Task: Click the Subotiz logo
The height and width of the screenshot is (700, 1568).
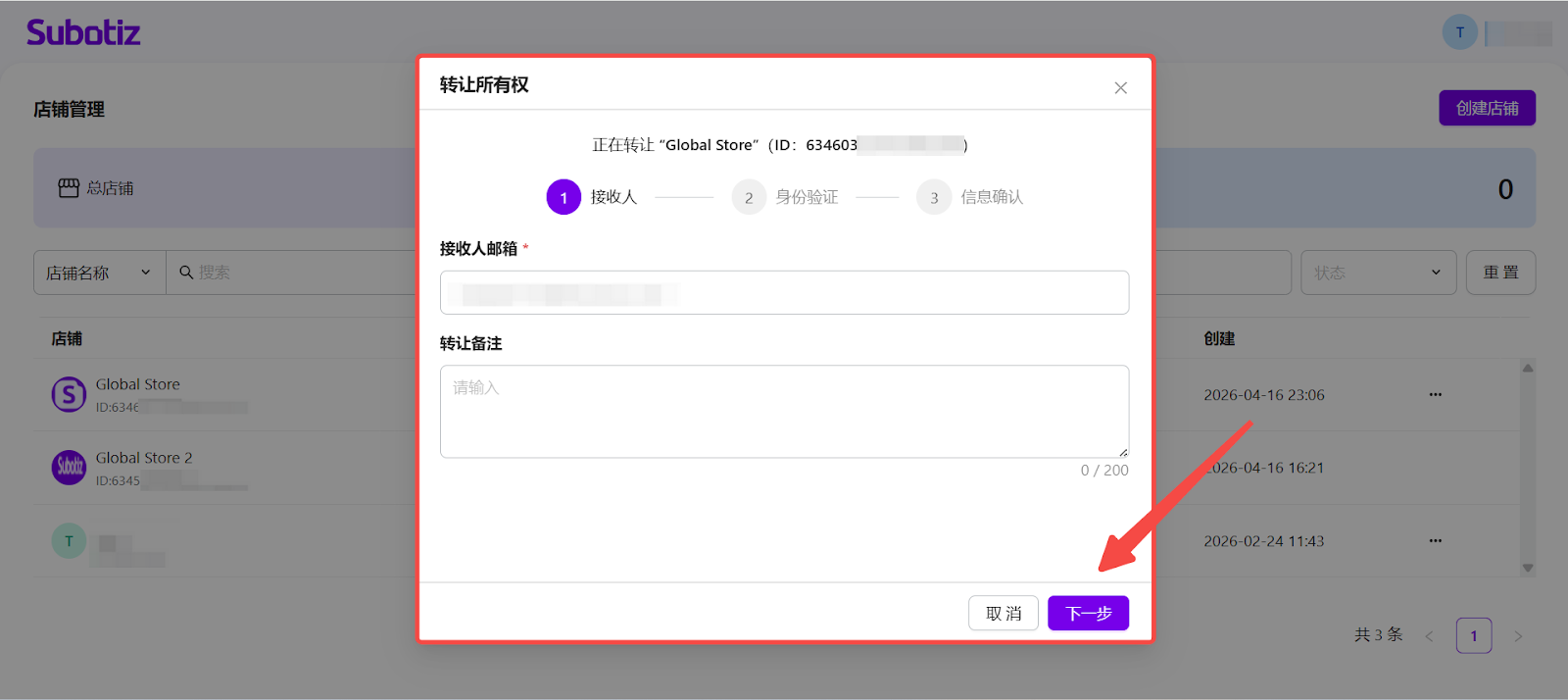Action: (x=83, y=33)
